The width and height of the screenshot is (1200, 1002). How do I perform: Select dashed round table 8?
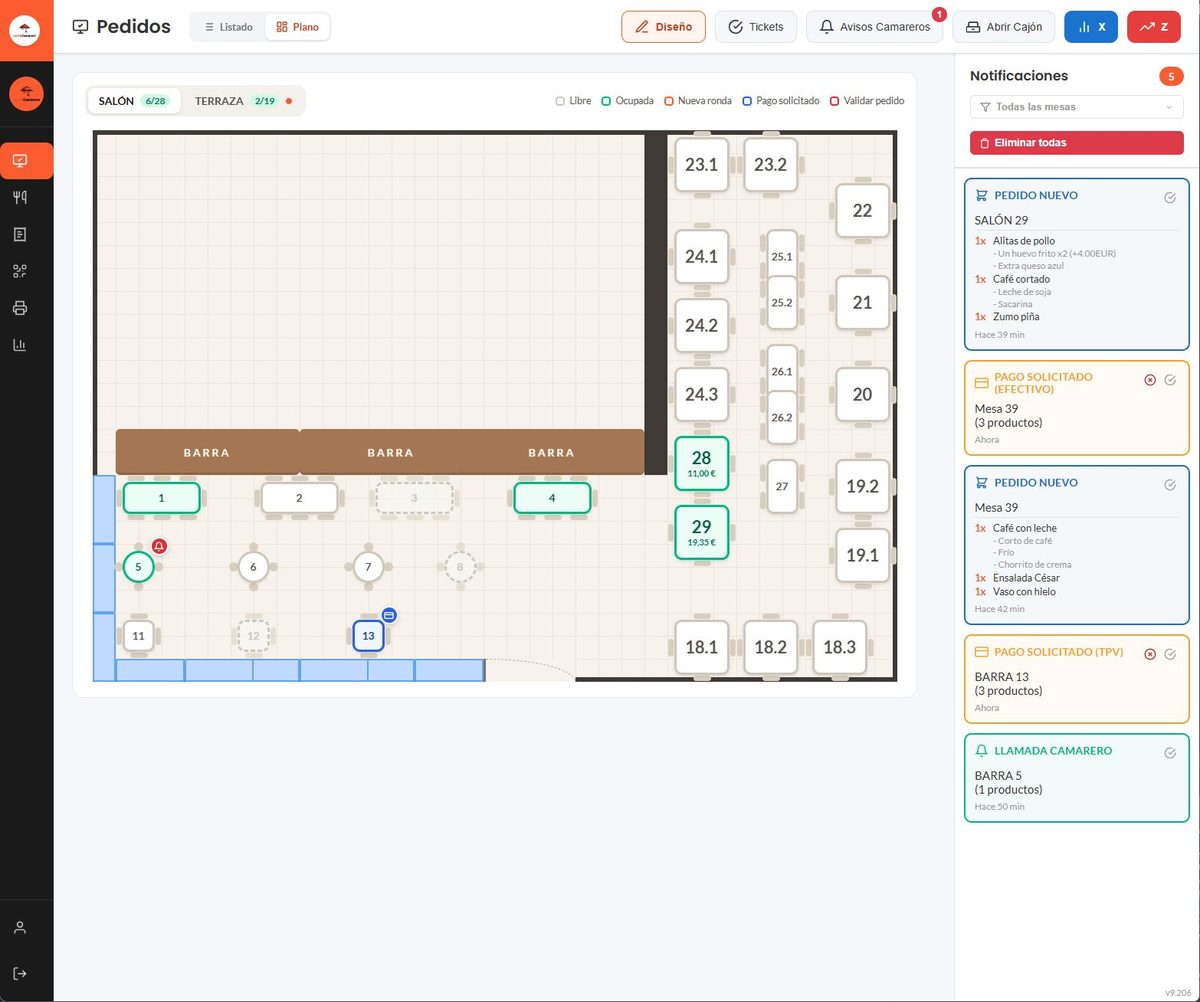pos(460,567)
